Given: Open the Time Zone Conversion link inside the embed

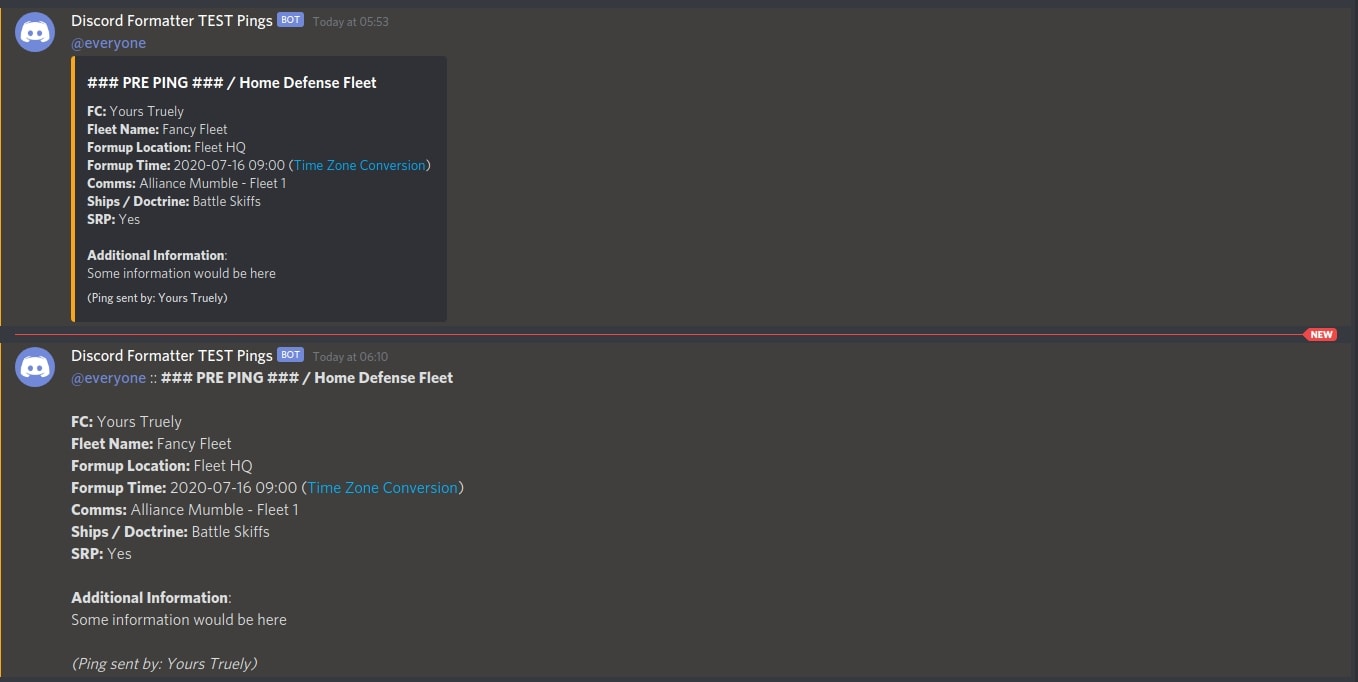Looking at the screenshot, I should click(359, 165).
